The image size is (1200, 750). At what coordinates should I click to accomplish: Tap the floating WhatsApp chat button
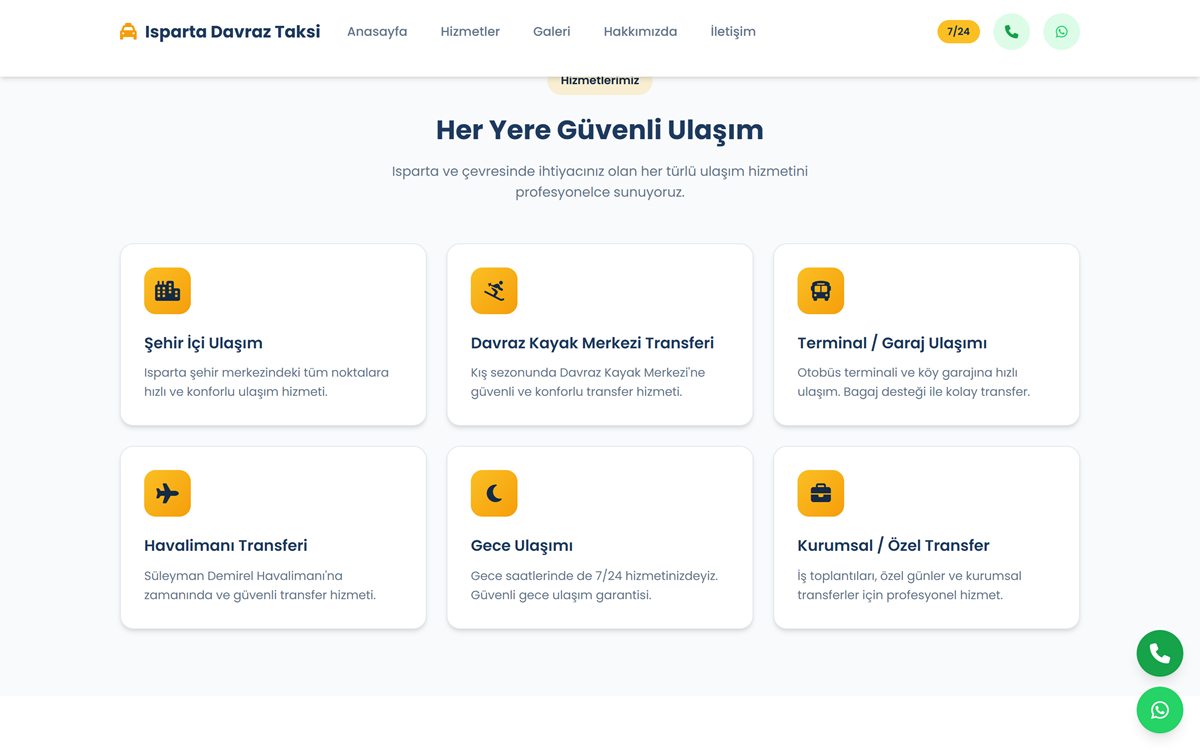1160,710
